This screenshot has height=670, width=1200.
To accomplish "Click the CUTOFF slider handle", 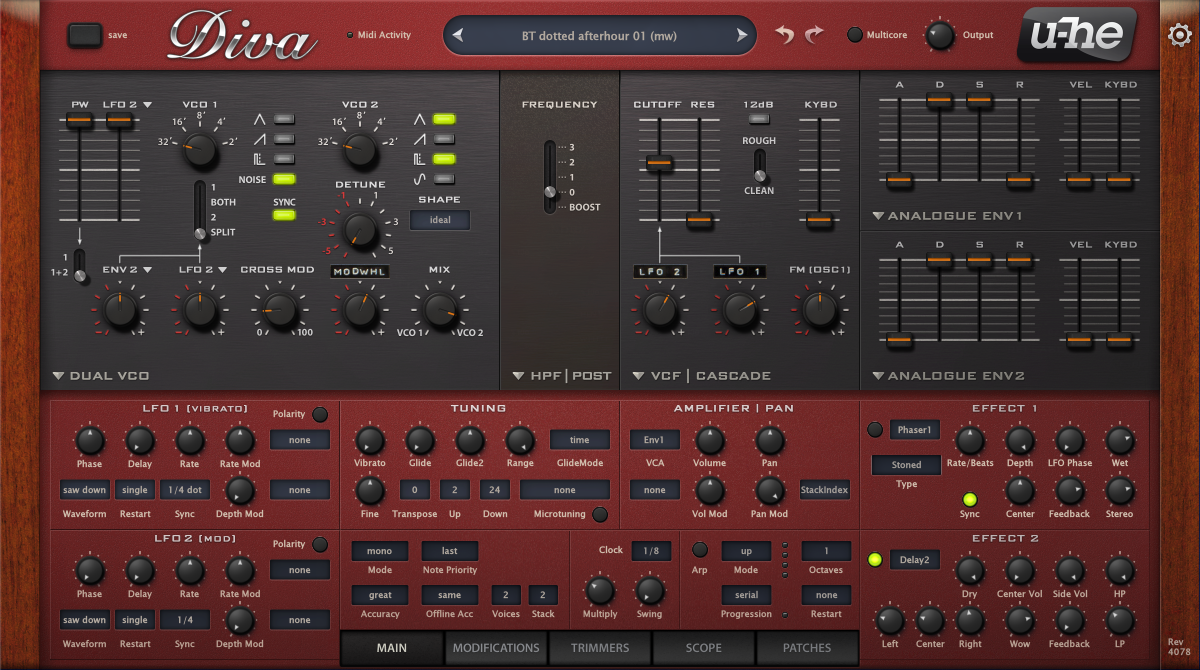I will pos(658,163).
